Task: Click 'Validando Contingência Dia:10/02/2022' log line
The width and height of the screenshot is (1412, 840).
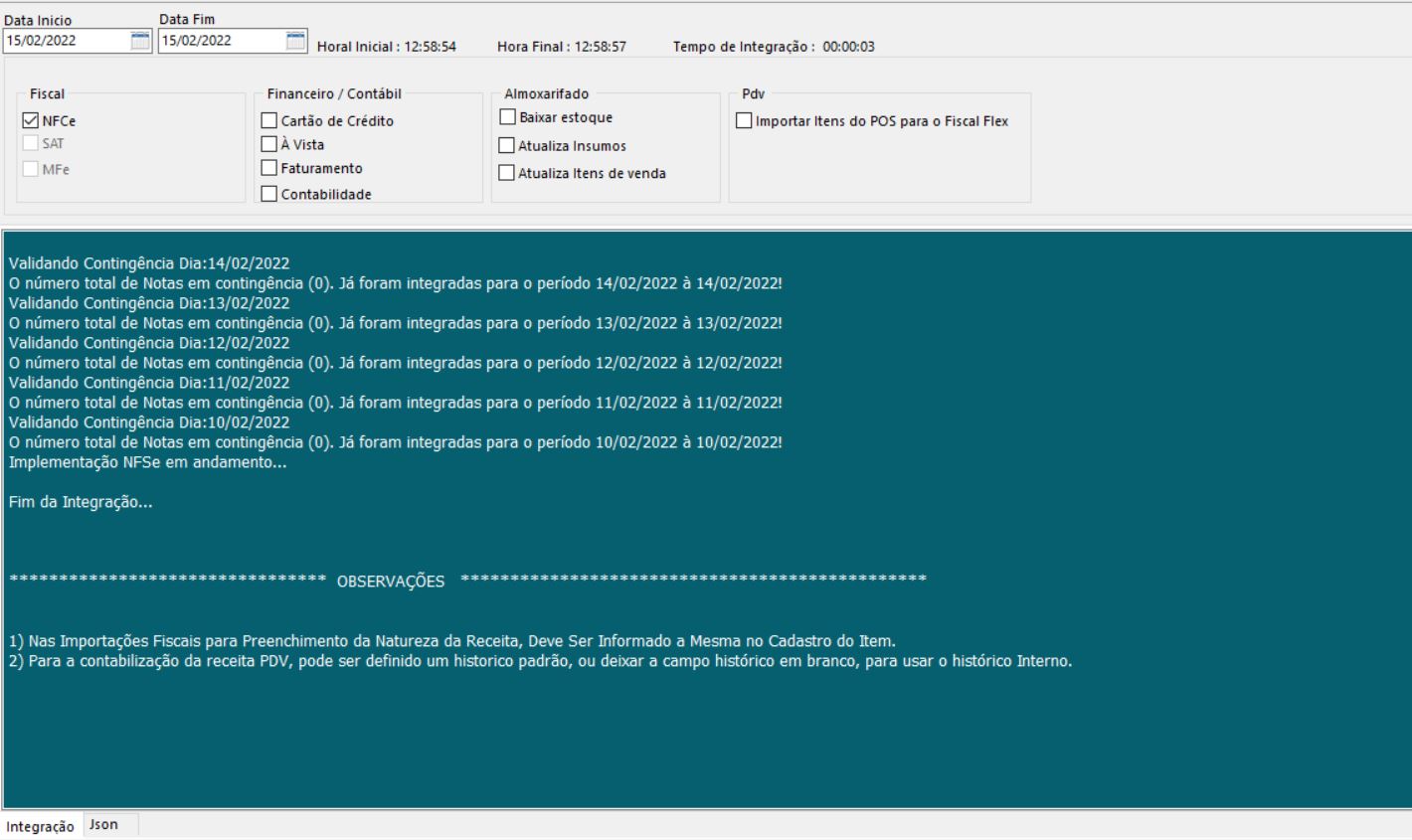Action: [149, 422]
